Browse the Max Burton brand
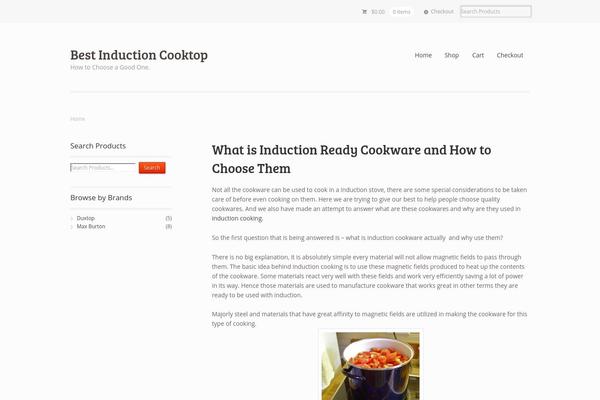Screen dimensions: 600x400 pyautogui.click(x=91, y=227)
